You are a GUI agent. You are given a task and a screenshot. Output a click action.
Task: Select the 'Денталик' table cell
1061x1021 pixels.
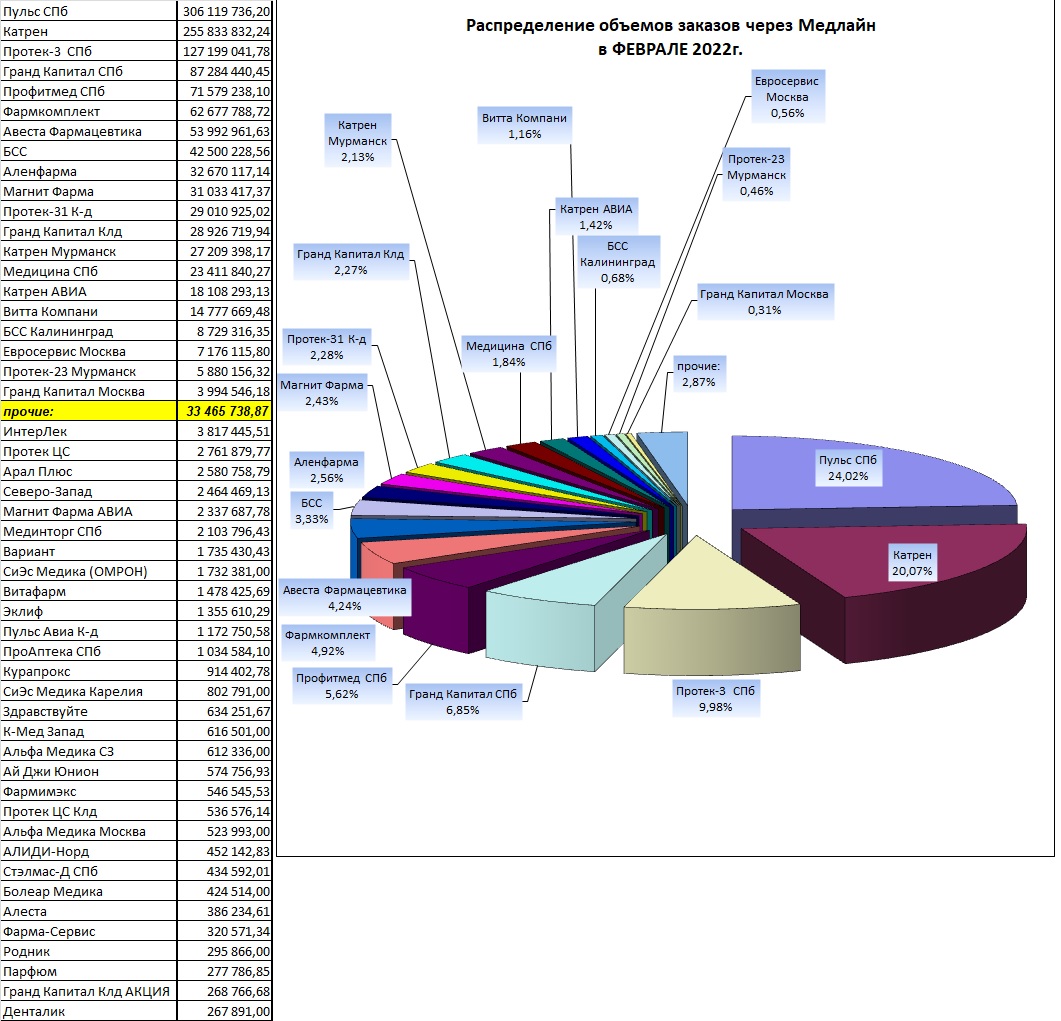coord(88,1011)
